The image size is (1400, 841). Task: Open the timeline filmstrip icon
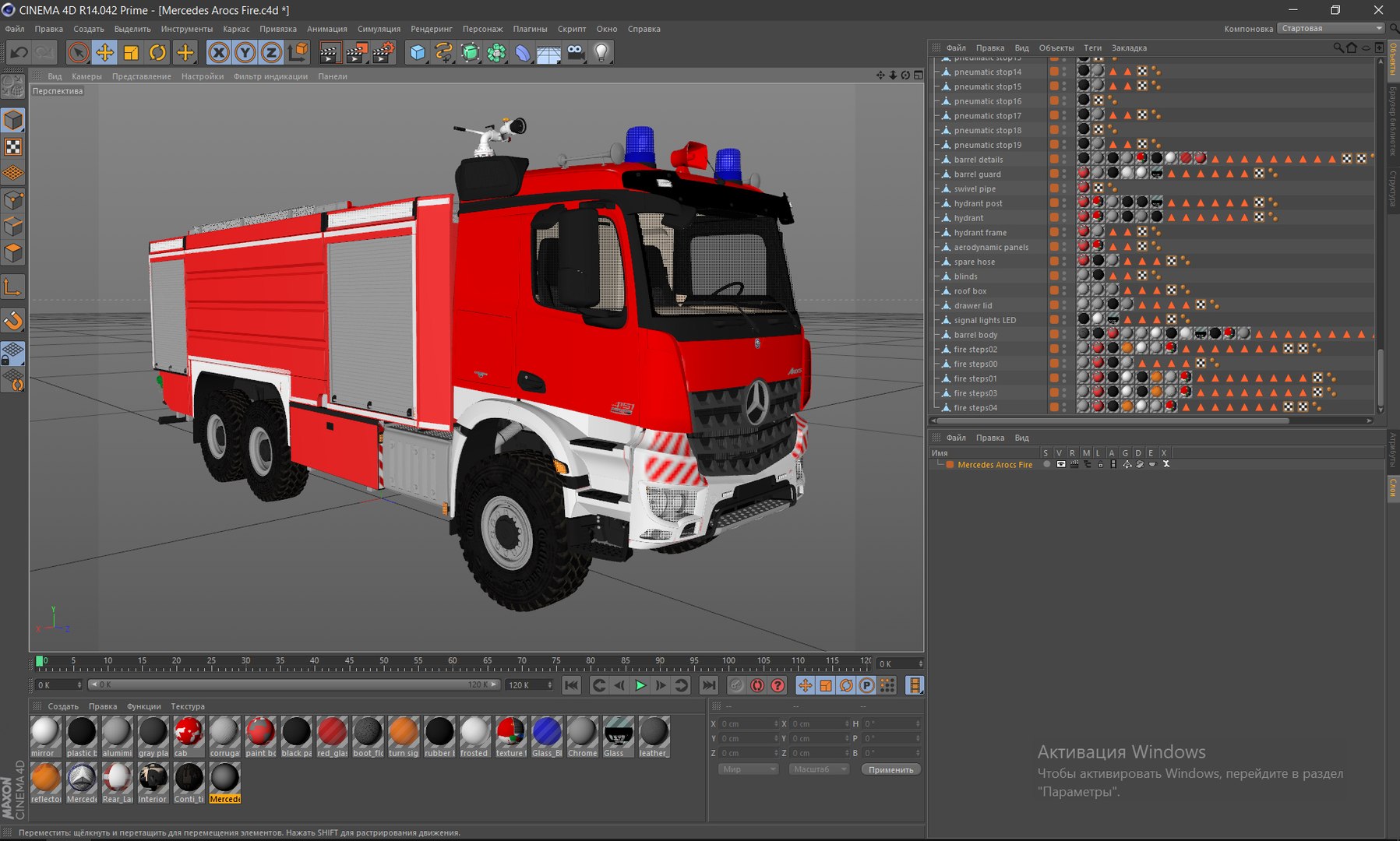pyautogui.click(x=915, y=685)
